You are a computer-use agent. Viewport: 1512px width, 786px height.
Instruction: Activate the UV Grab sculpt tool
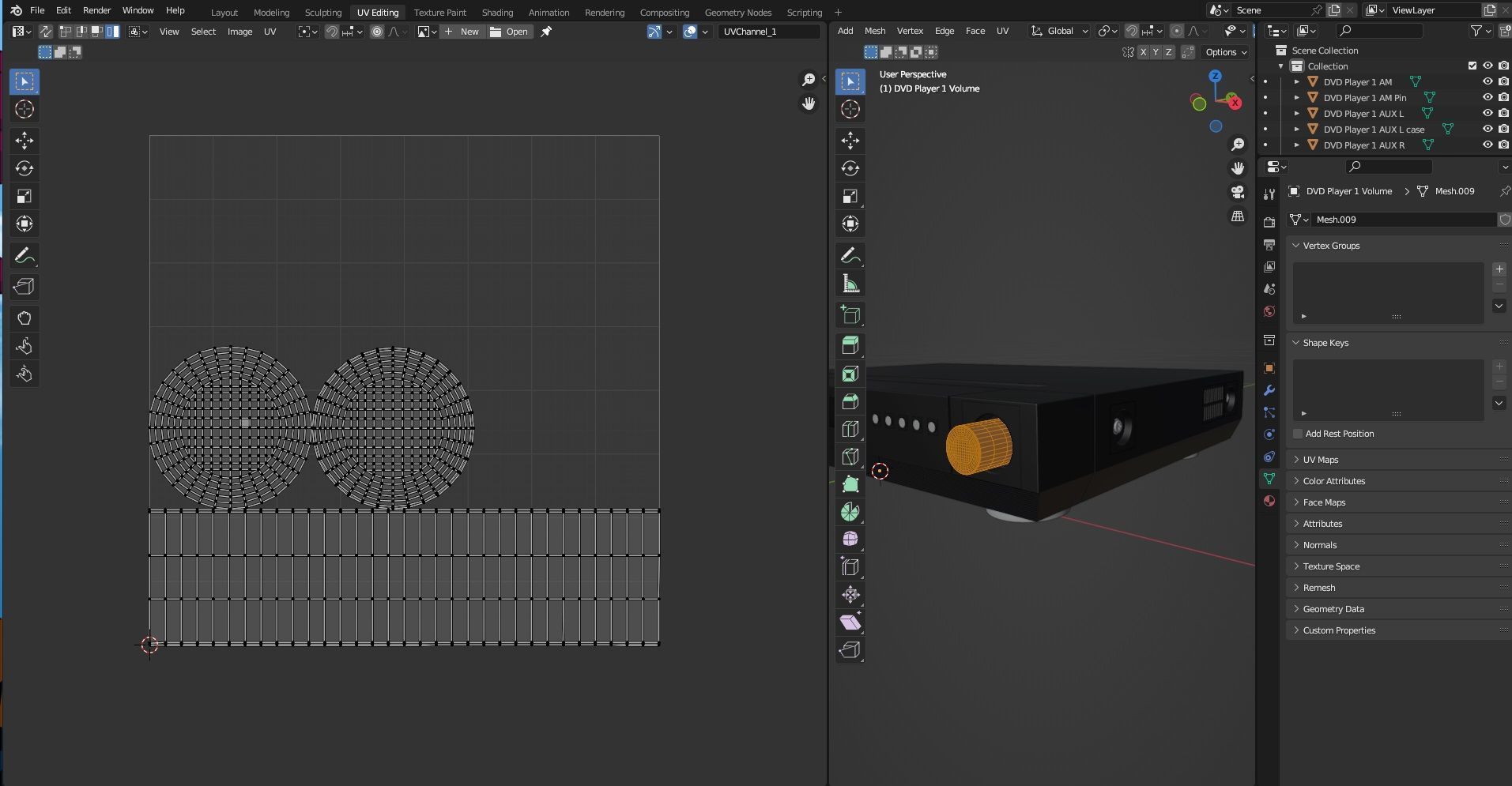[x=25, y=318]
